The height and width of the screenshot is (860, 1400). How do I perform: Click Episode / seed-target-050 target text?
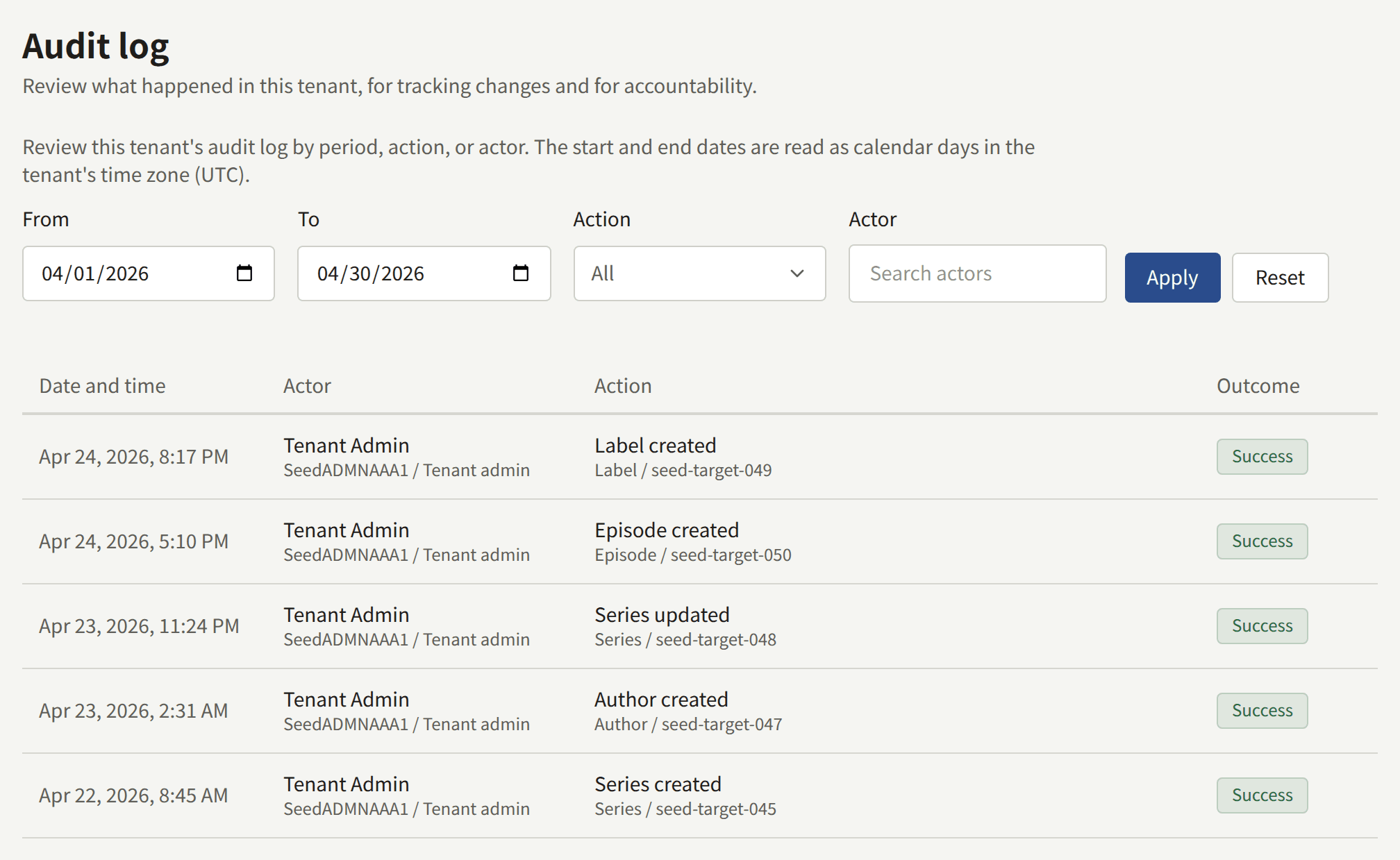click(x=692, y=555)
